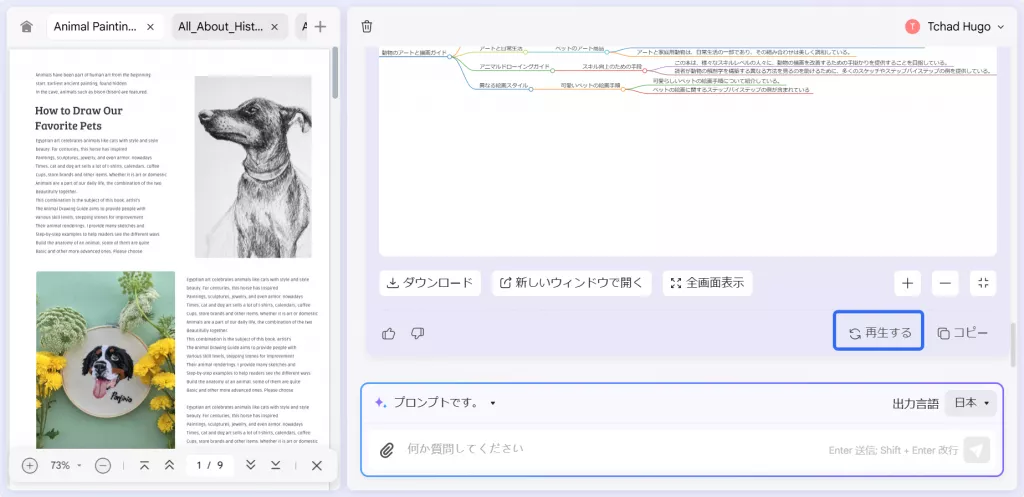Switch to the All_About_Hist tab
1024x497 pixels.
[x=221, y=27]
